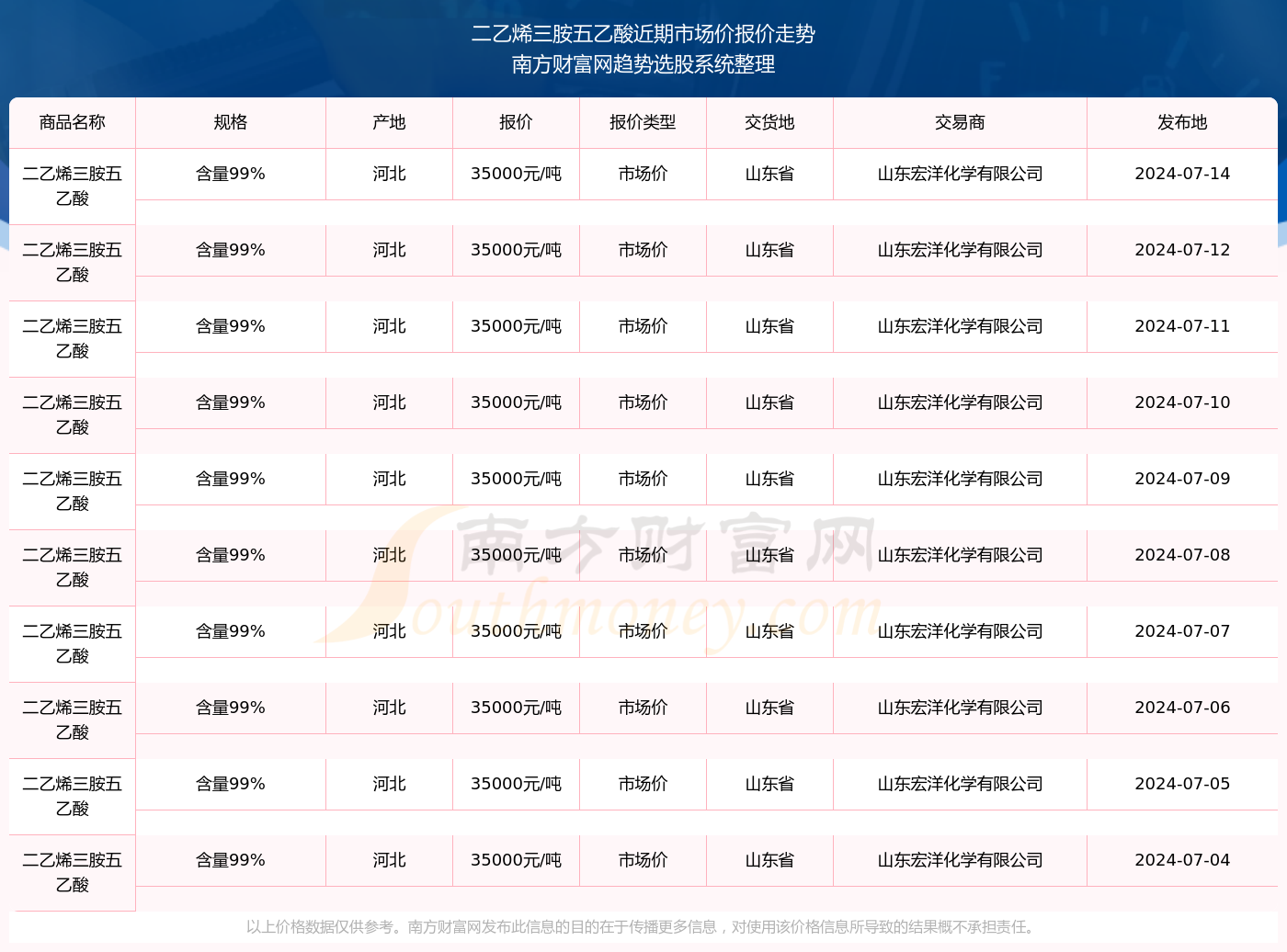Select the date 2024-07-04 cell
This screenshot has height=952, width=1287.
[1183, 860]
